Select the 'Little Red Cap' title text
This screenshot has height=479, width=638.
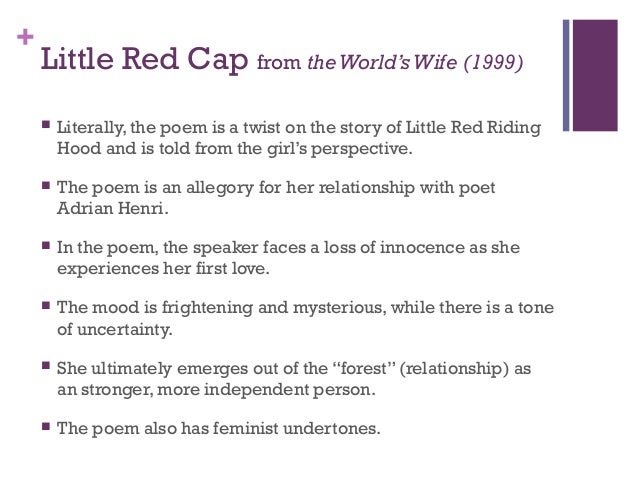(144, 60)
